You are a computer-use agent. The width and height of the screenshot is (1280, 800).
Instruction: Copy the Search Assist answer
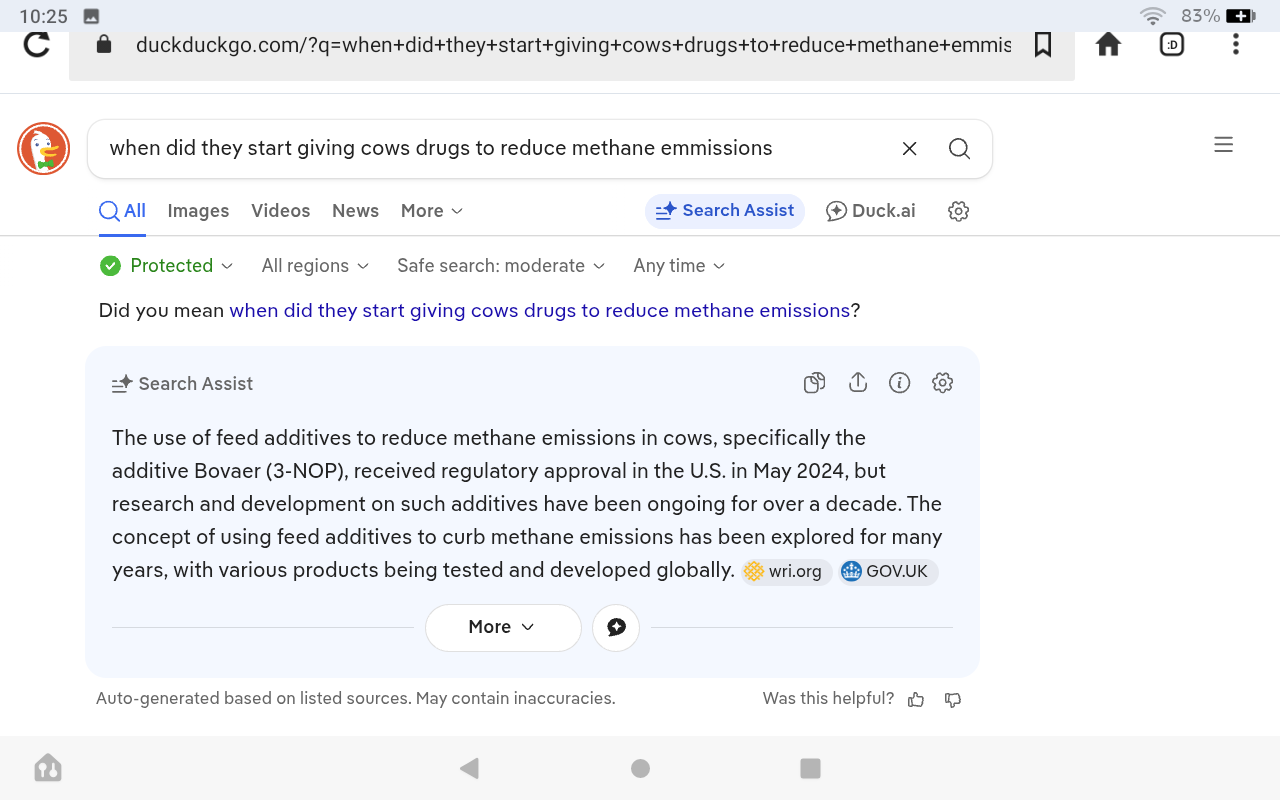pos(814,383)
